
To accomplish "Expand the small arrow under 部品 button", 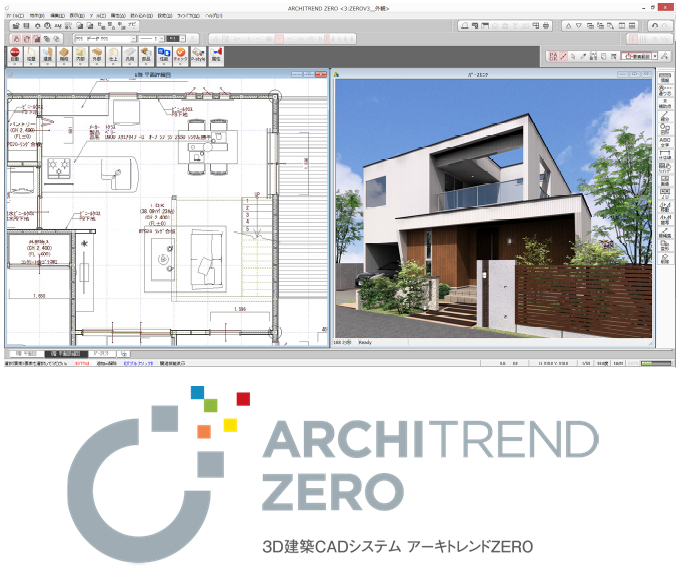I will point(146,64).
